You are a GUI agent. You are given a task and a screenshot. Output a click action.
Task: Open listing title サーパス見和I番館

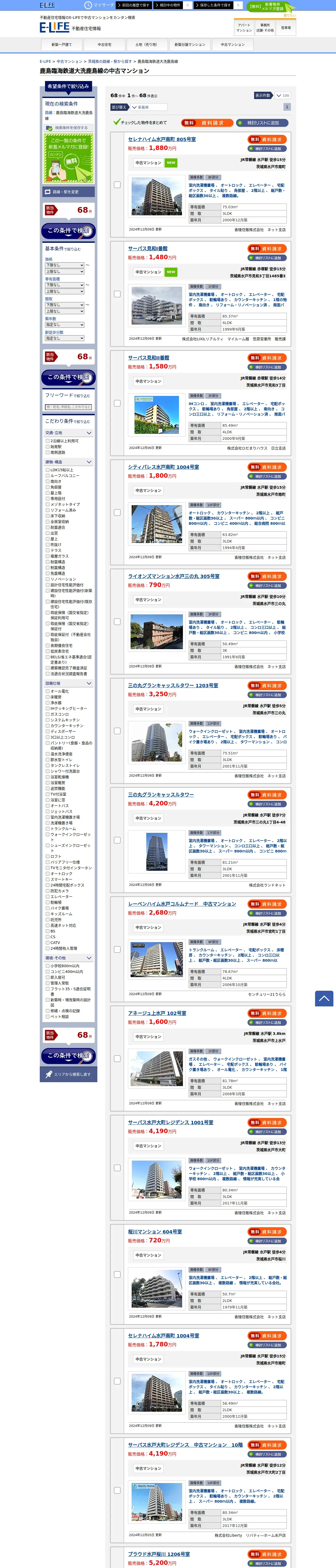[x=148, y=248]
